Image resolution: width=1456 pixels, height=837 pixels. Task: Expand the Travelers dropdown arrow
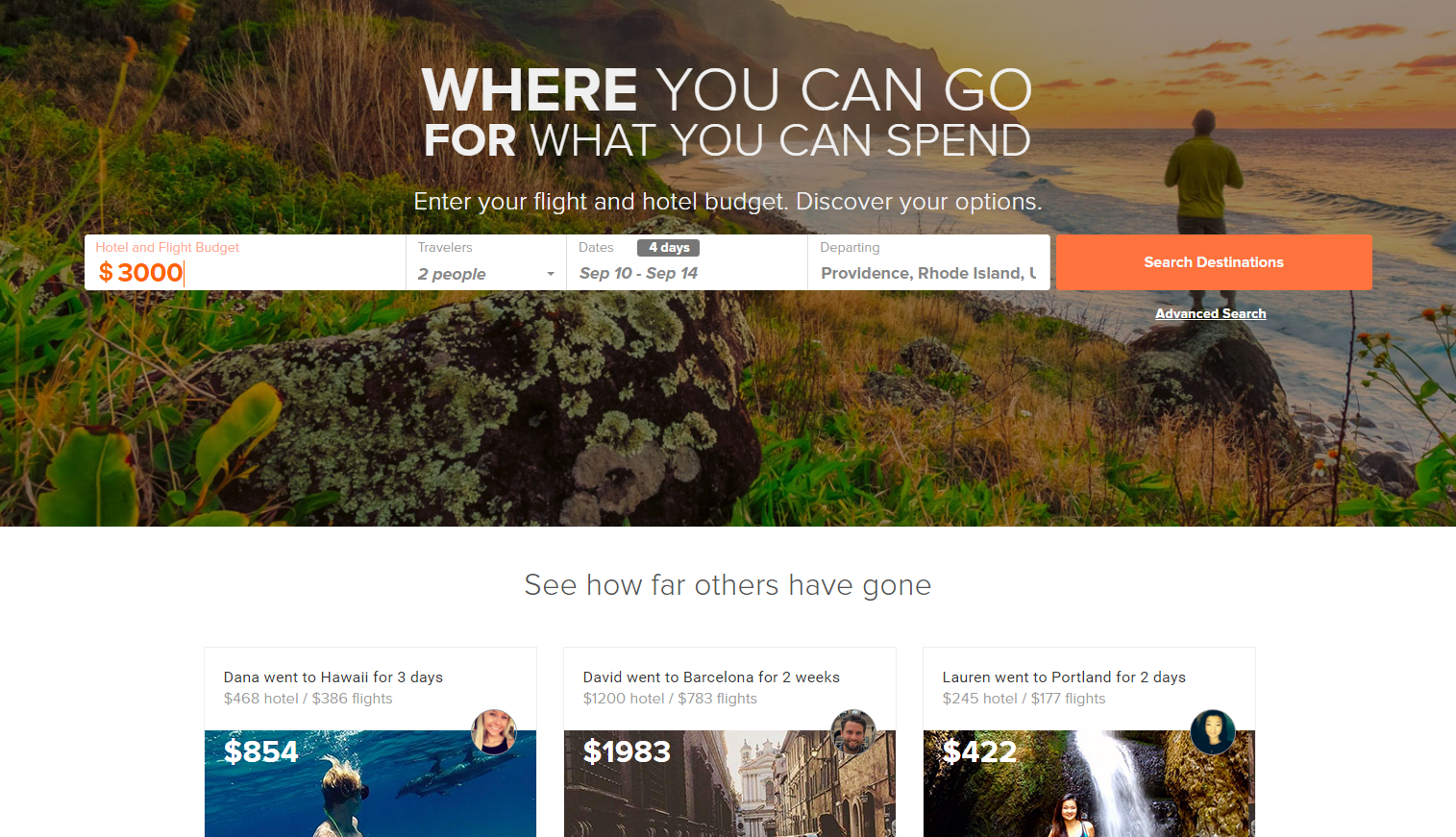(x=551, y=275)
